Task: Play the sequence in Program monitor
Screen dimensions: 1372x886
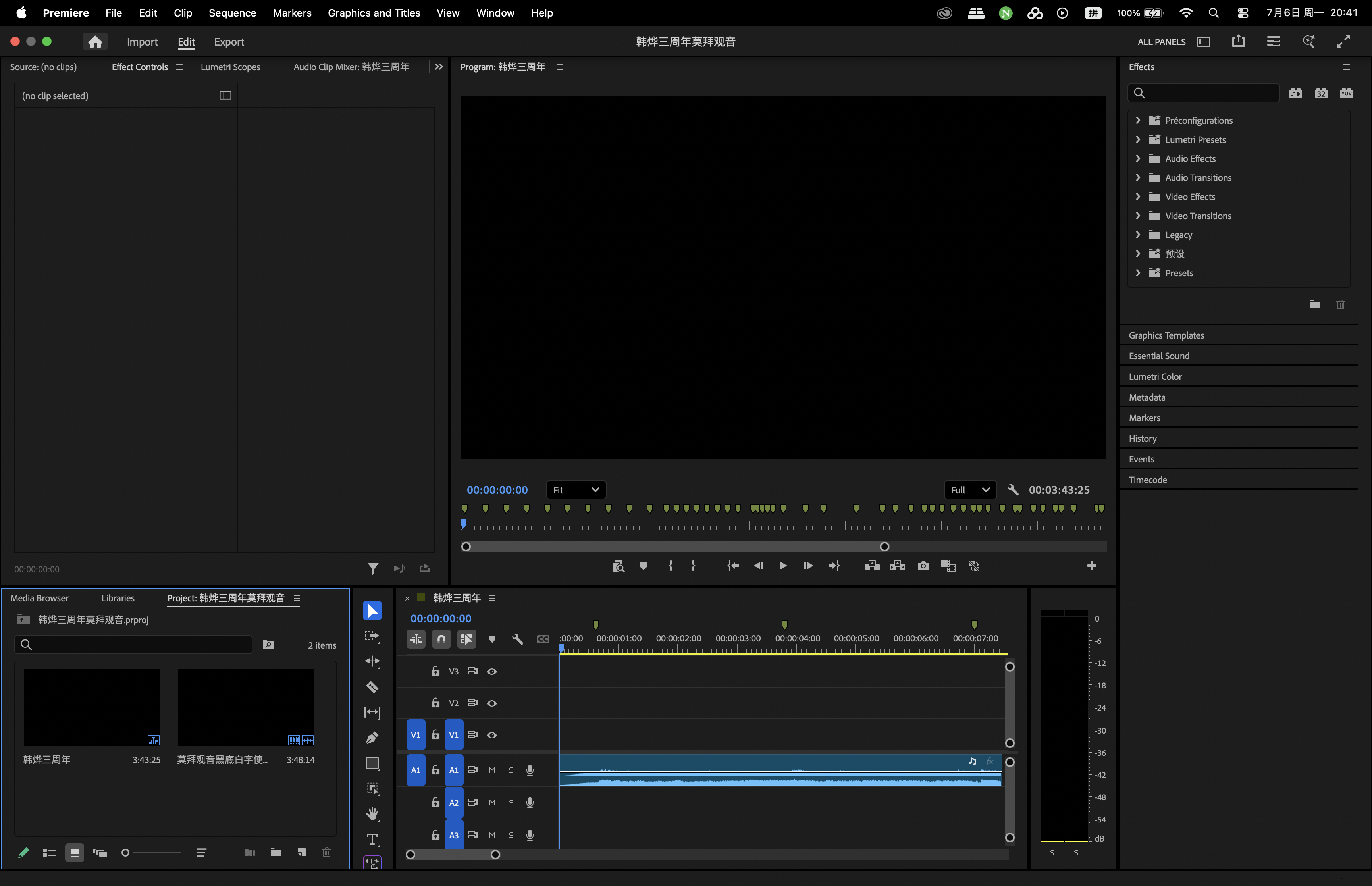Action: (x=782, y=566)
